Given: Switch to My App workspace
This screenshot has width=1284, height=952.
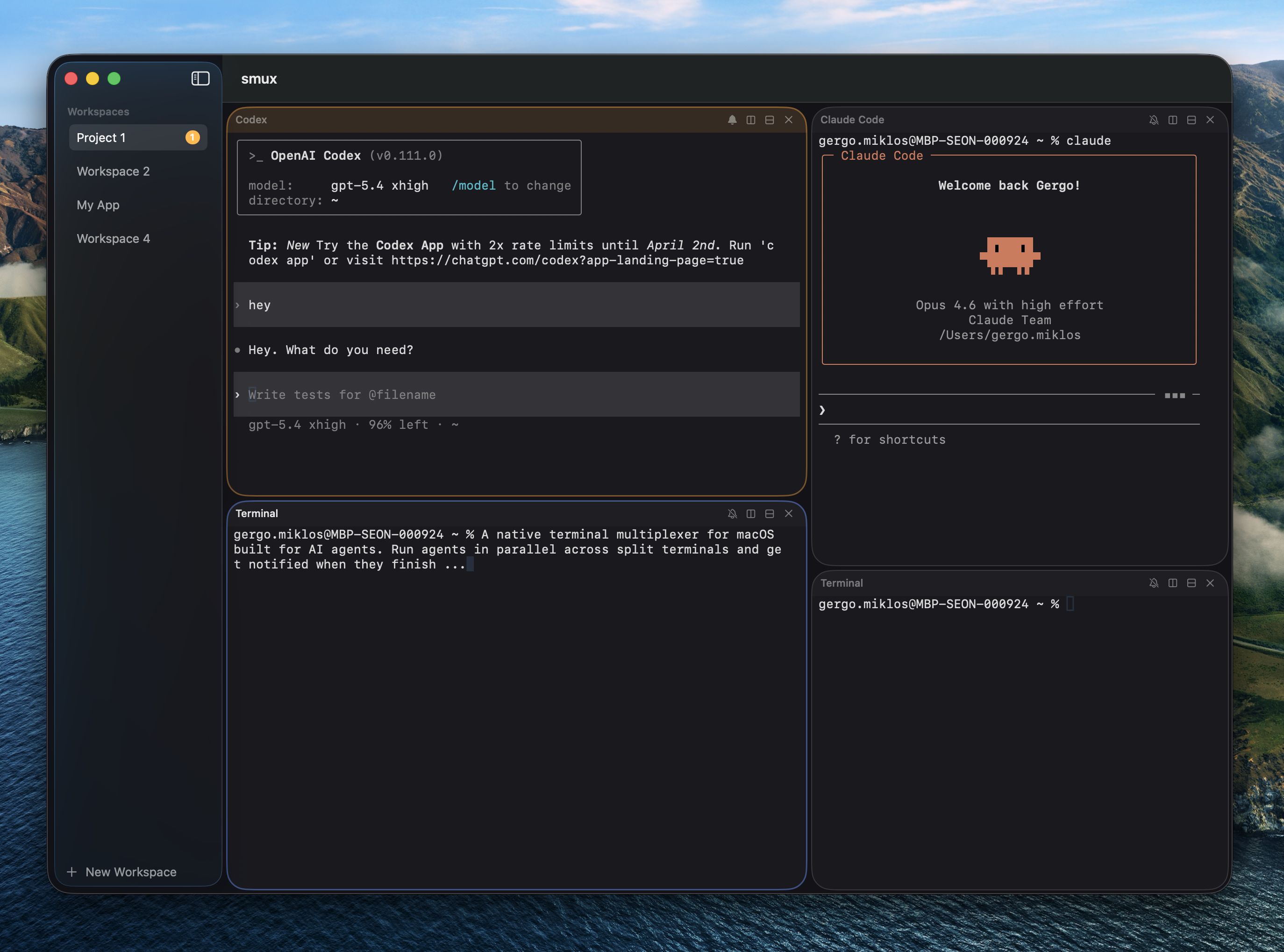Looking at the screenshot, I should (x=138, y=205).
